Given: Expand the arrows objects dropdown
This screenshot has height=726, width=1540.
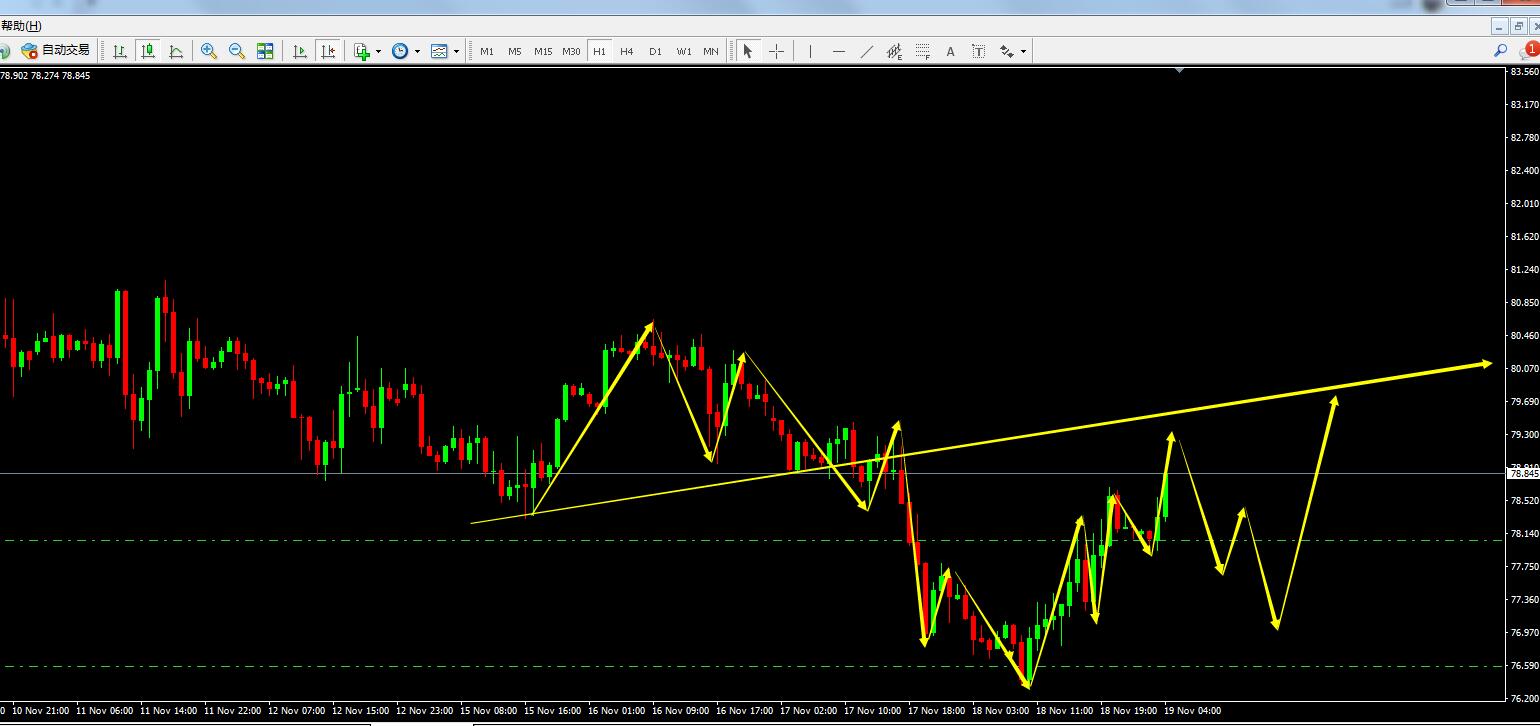Looking at the screenshot, I should tap(1023, 51).
